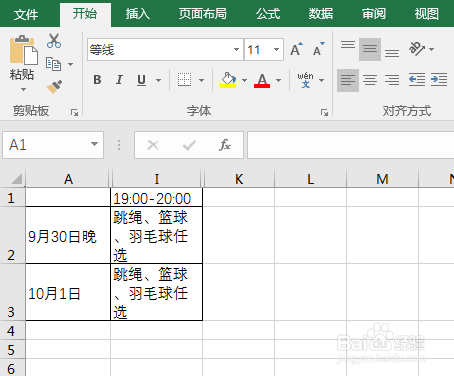Select row 2 header
Viewport: 454px width, 376px height.
[x=12, y=235]
